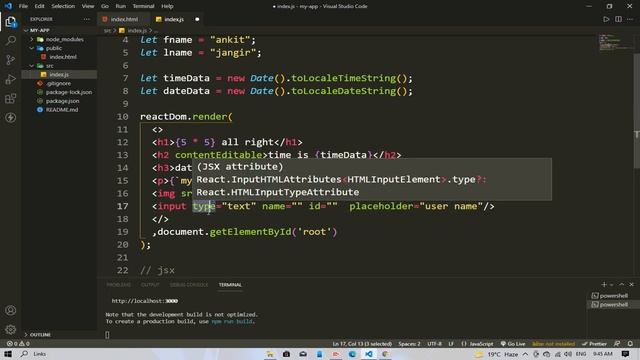Image resolution: width=640 pixels, height=360 pixels.
Task: Open the Chrome taskbar icon
Action: [x=385, y=354]
